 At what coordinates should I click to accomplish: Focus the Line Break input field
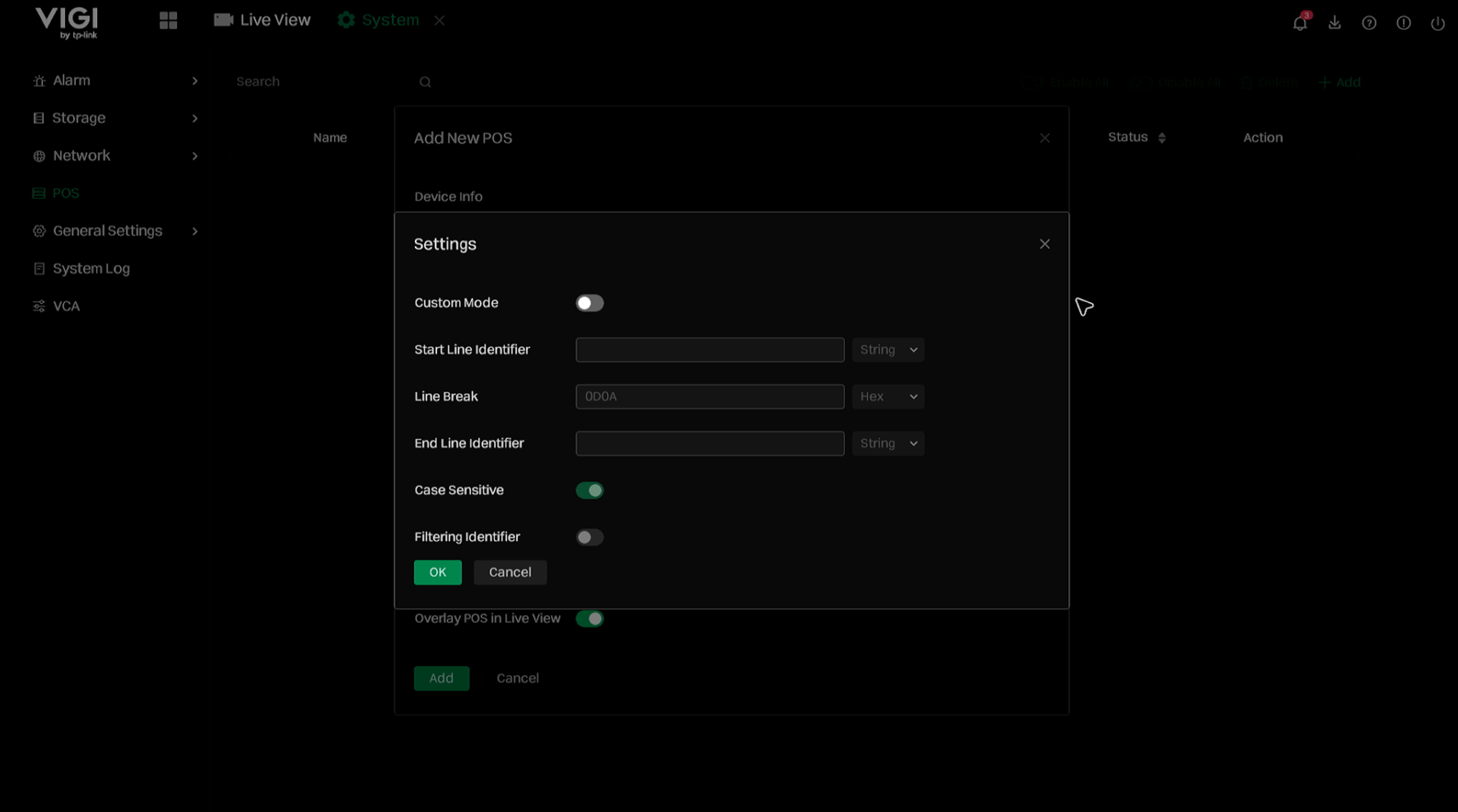[710, 396]
